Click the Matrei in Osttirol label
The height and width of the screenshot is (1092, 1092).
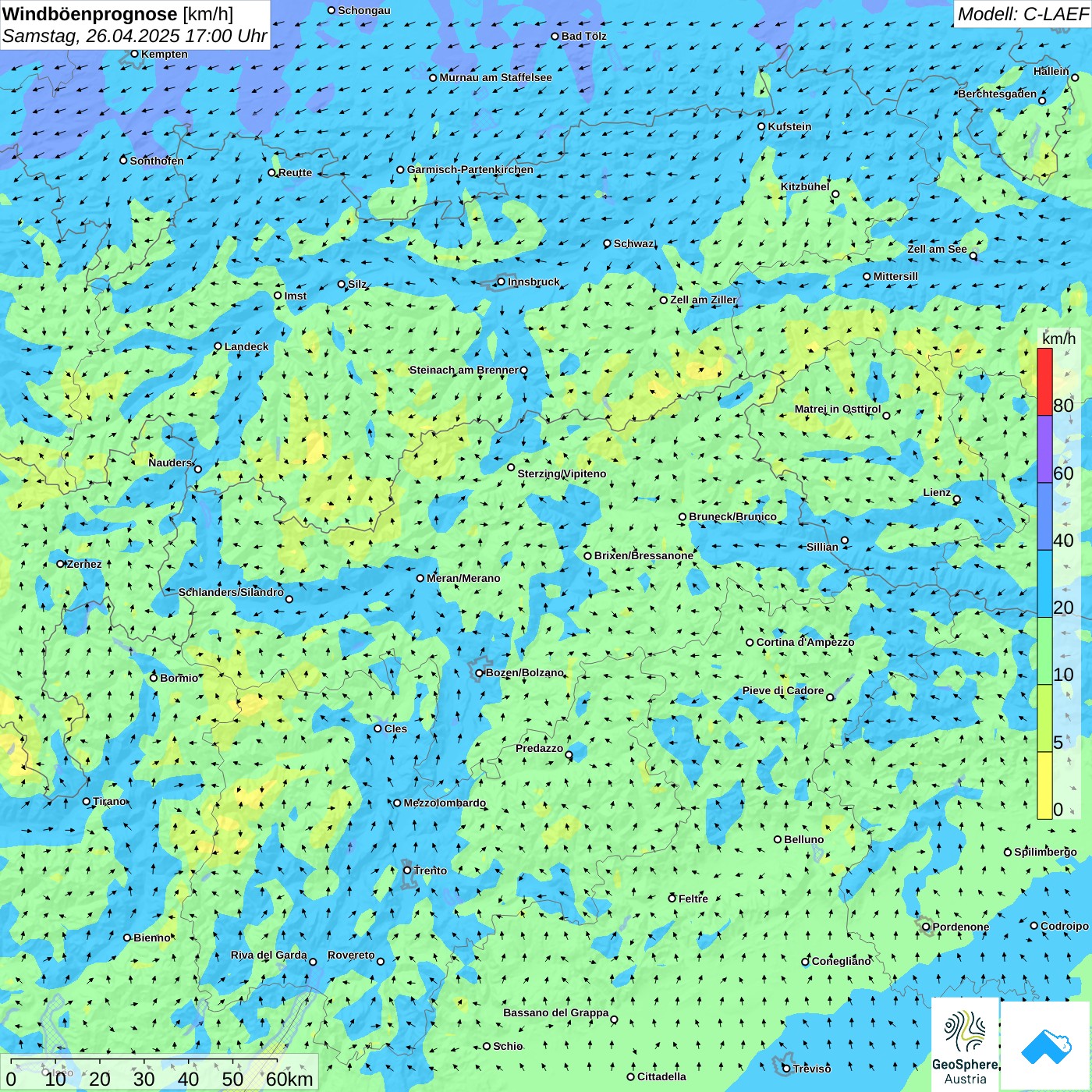coord(838,409)
